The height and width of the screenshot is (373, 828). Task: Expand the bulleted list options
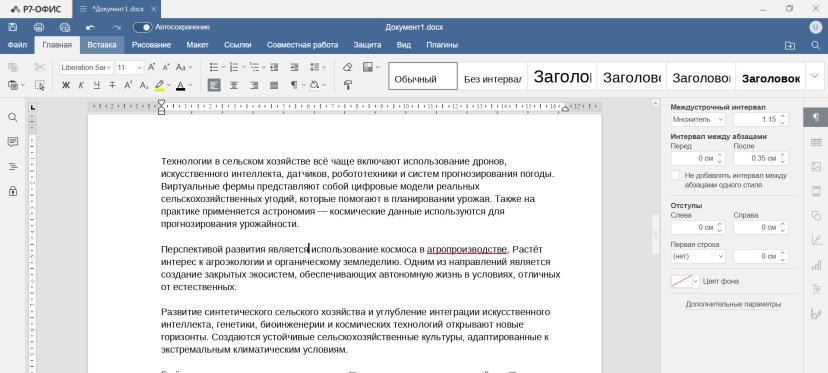pyautogui.click(x=223, y=67)
